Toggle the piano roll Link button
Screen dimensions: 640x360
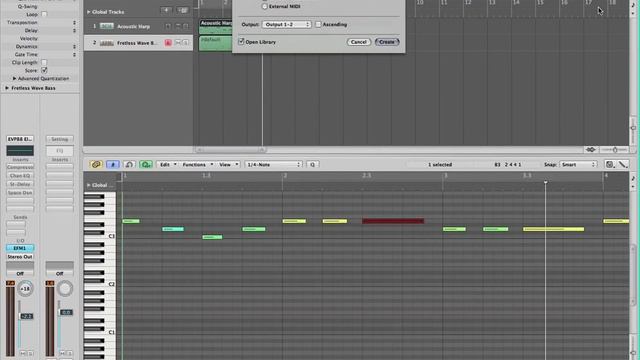(96, 164)
